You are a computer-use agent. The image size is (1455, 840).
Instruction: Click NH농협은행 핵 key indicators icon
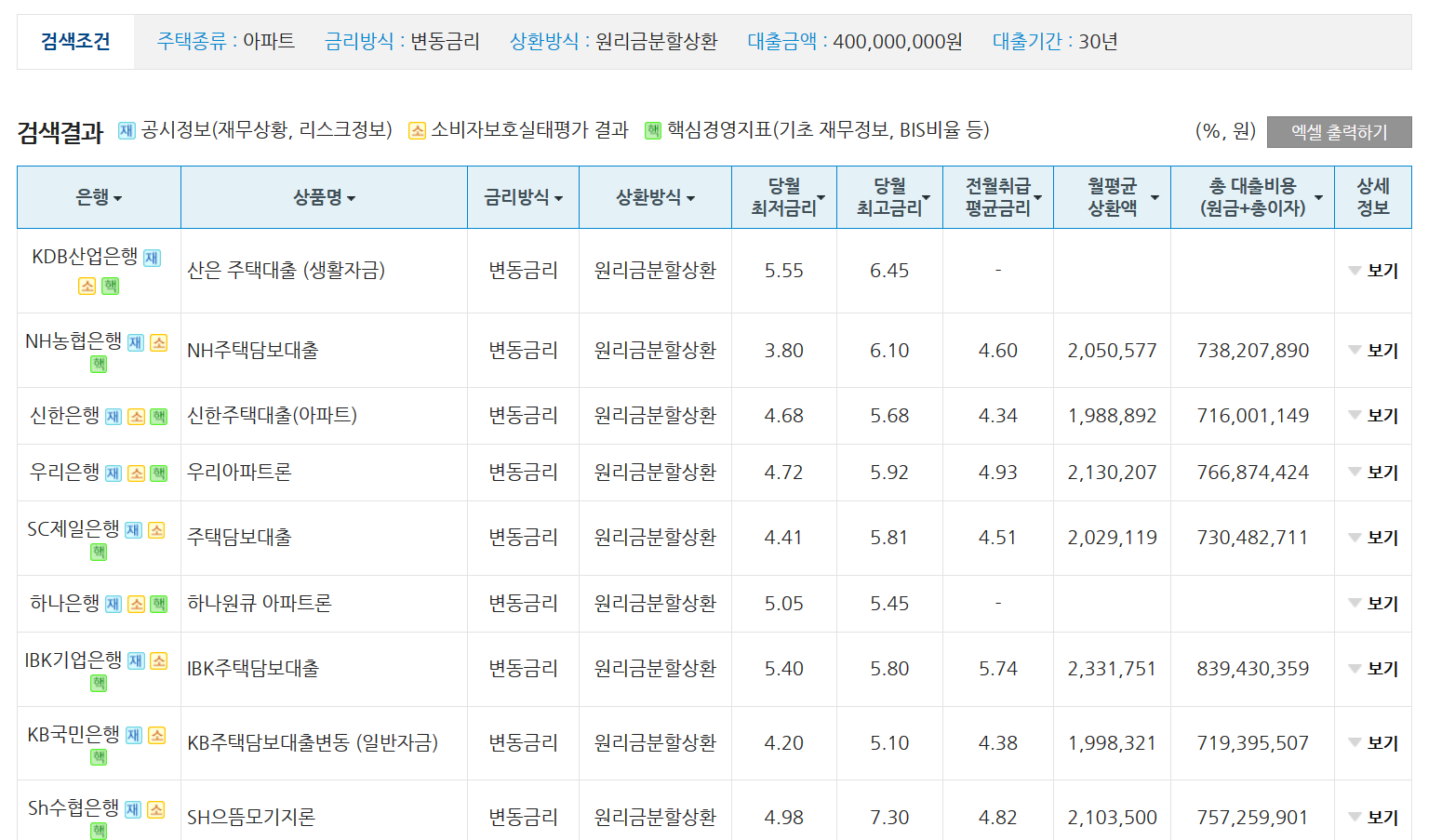pyautogui.click(x=99, y=364)
